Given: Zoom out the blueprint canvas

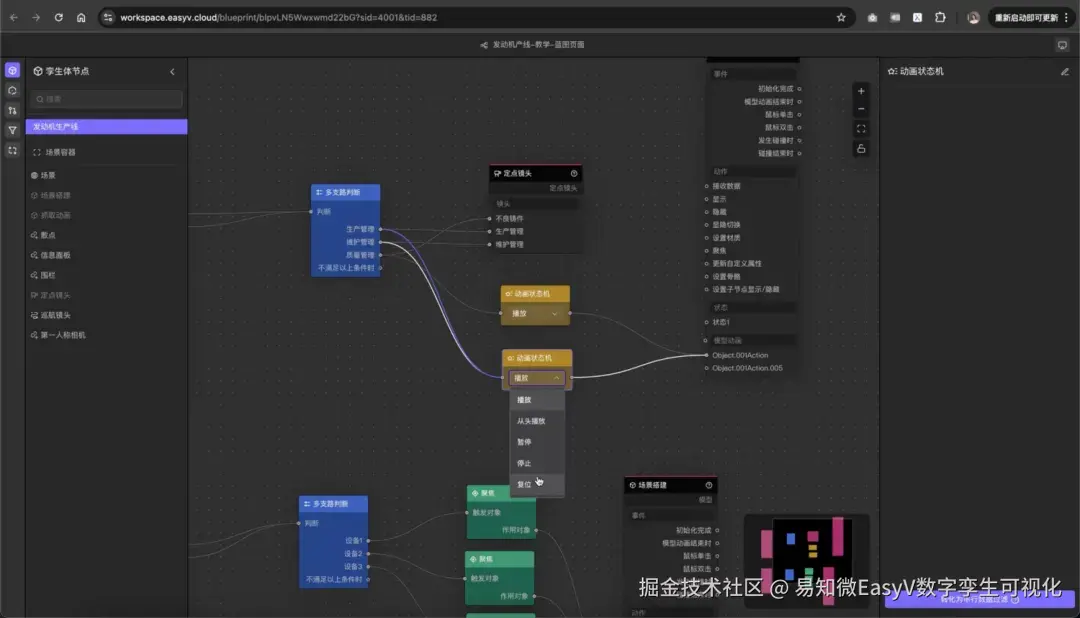Looking at the screenshot, I should coord(861,110).
